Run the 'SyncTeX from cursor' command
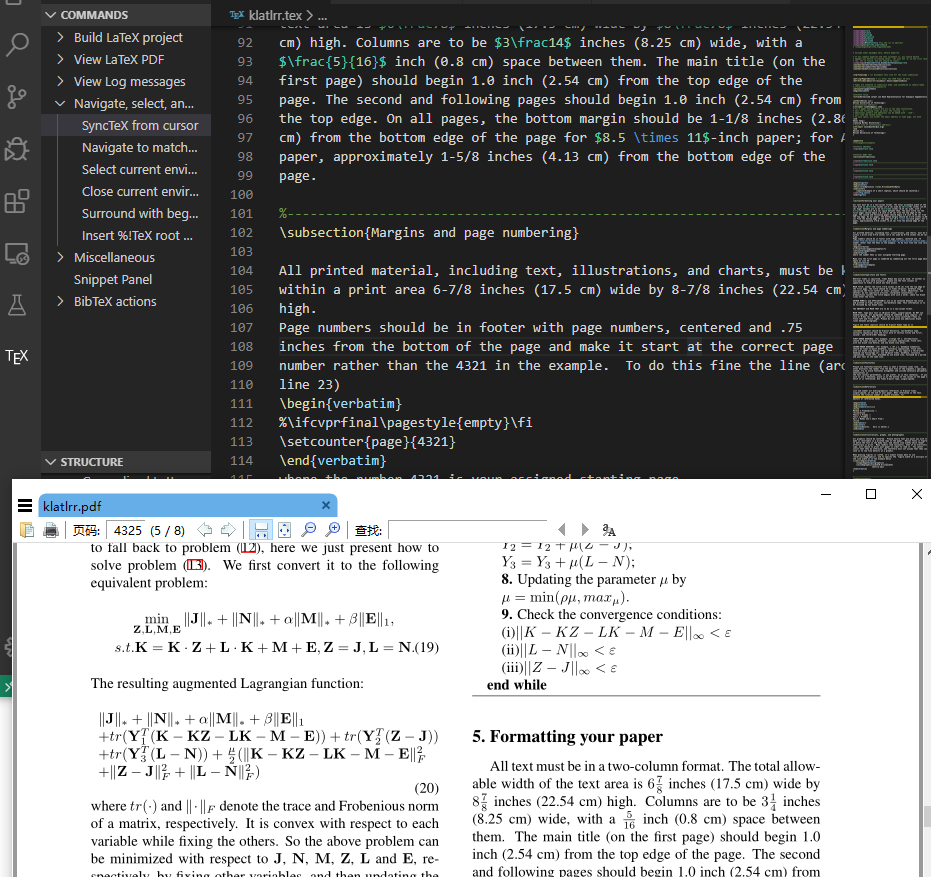This screenshot has width=931, height=877. [x=140, y=125]
